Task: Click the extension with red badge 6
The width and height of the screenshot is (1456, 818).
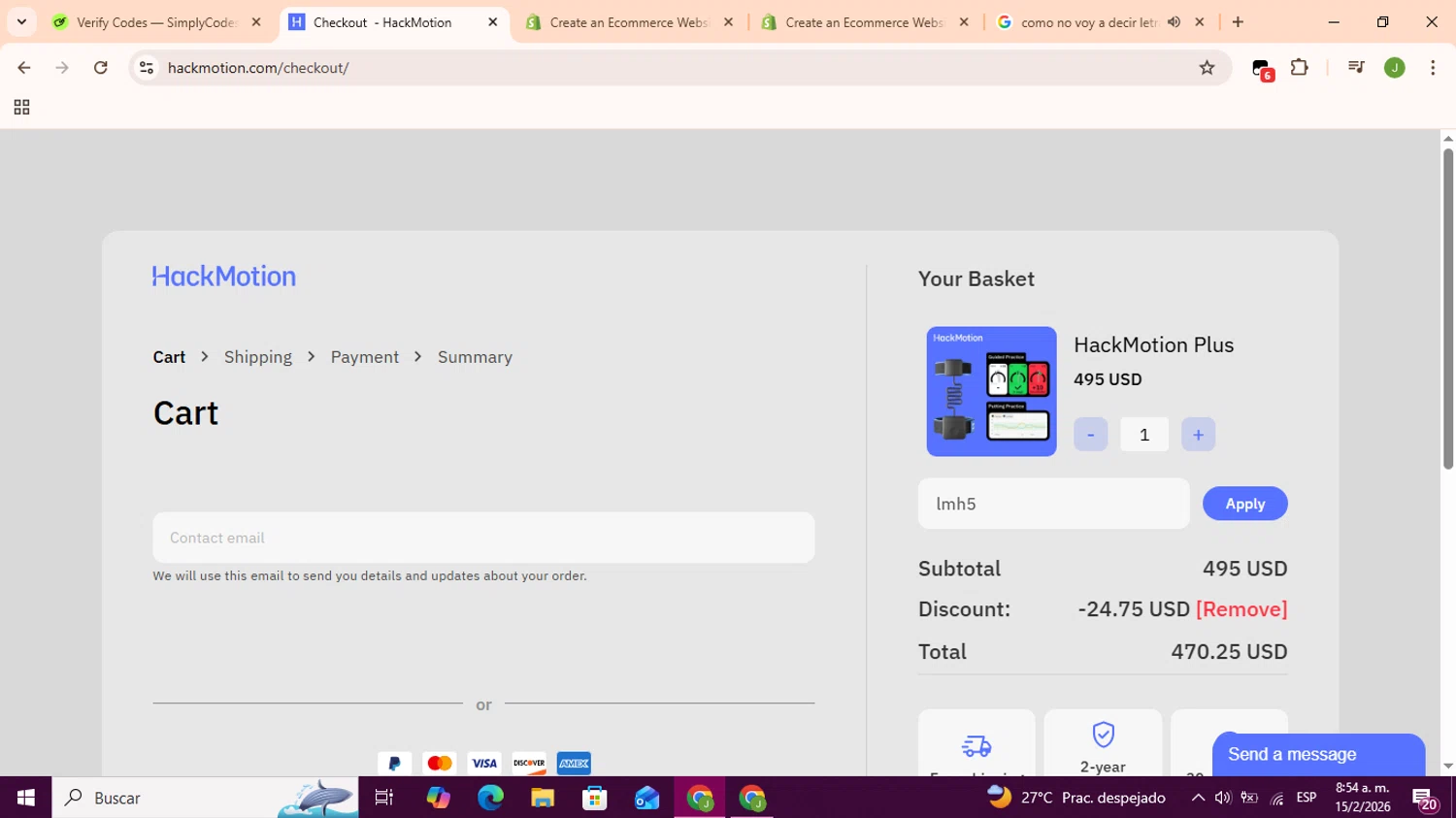Action: (x=1262, y=69)
